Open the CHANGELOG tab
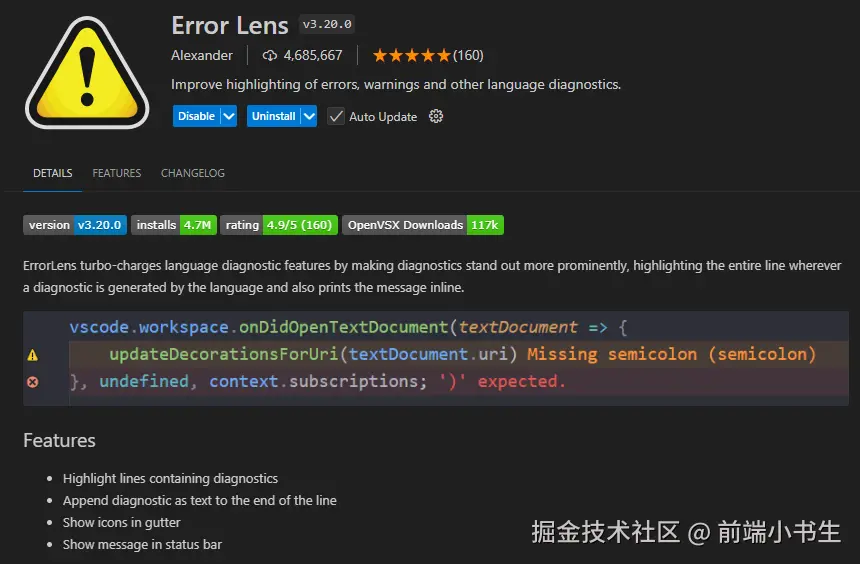The width and height of the screenshot is (860, 564). pos(193,173)
